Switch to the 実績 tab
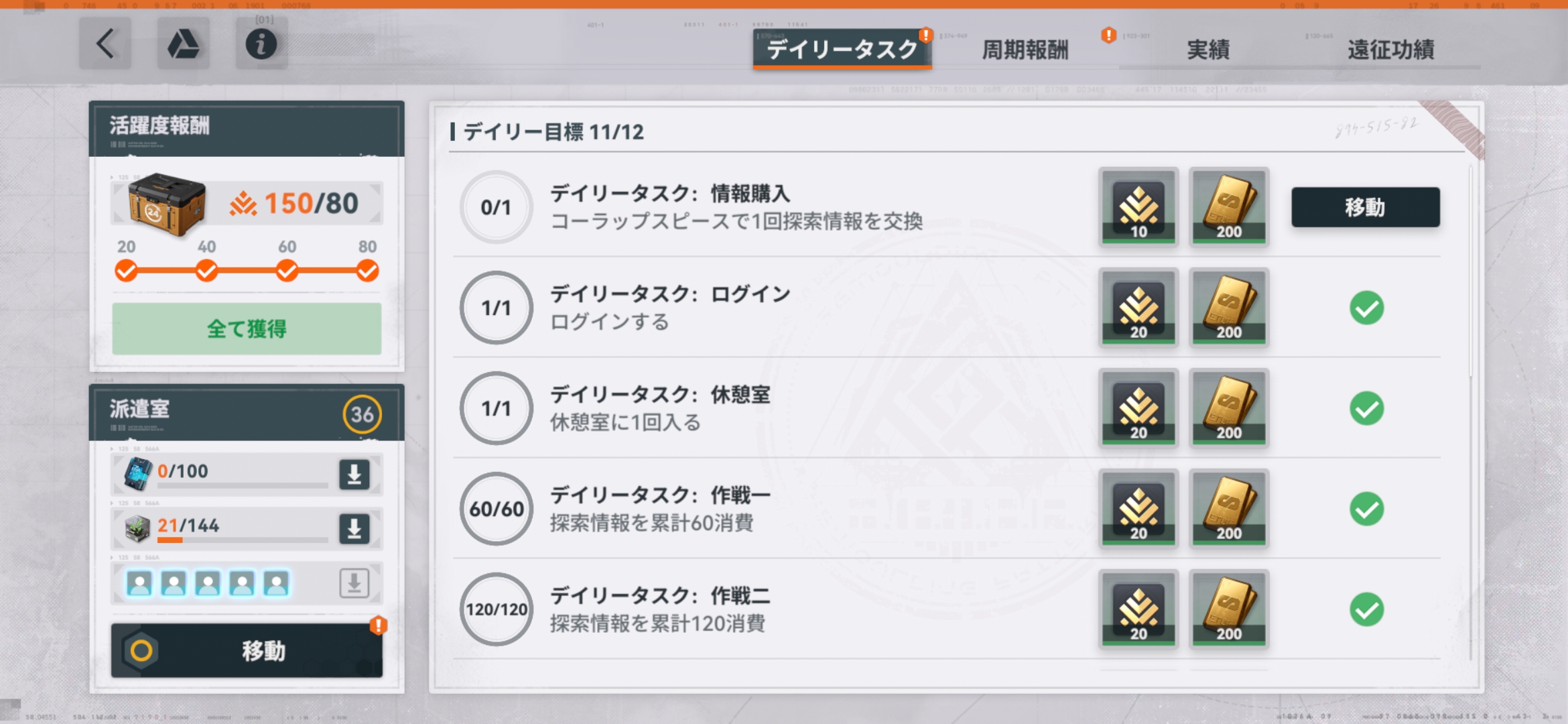This screenshot has height=724, width=1568. [1207, 50]
